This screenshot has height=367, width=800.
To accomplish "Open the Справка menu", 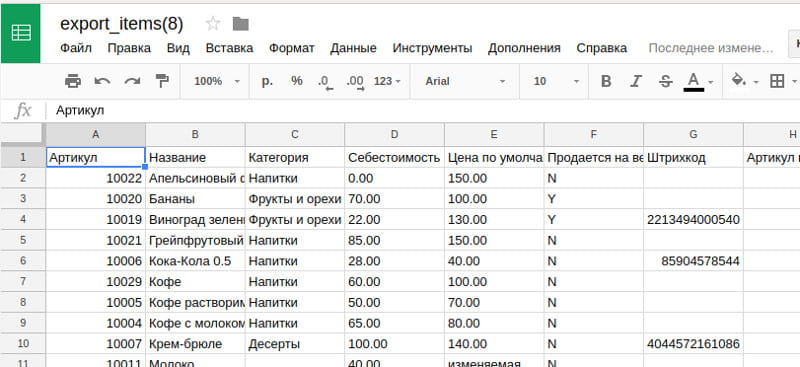I will [602, 48].
